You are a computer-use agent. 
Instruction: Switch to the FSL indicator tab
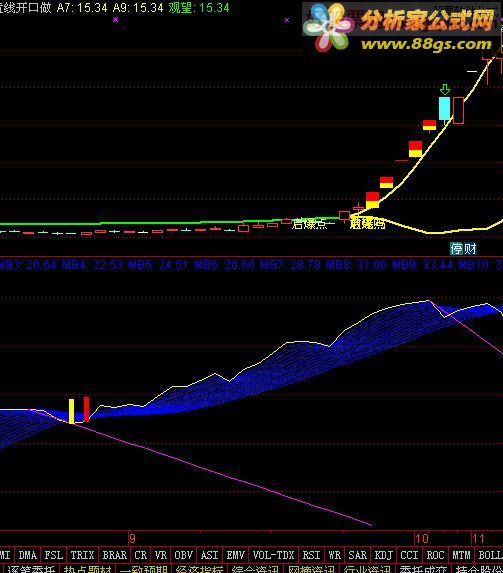[x=54, y=555]
